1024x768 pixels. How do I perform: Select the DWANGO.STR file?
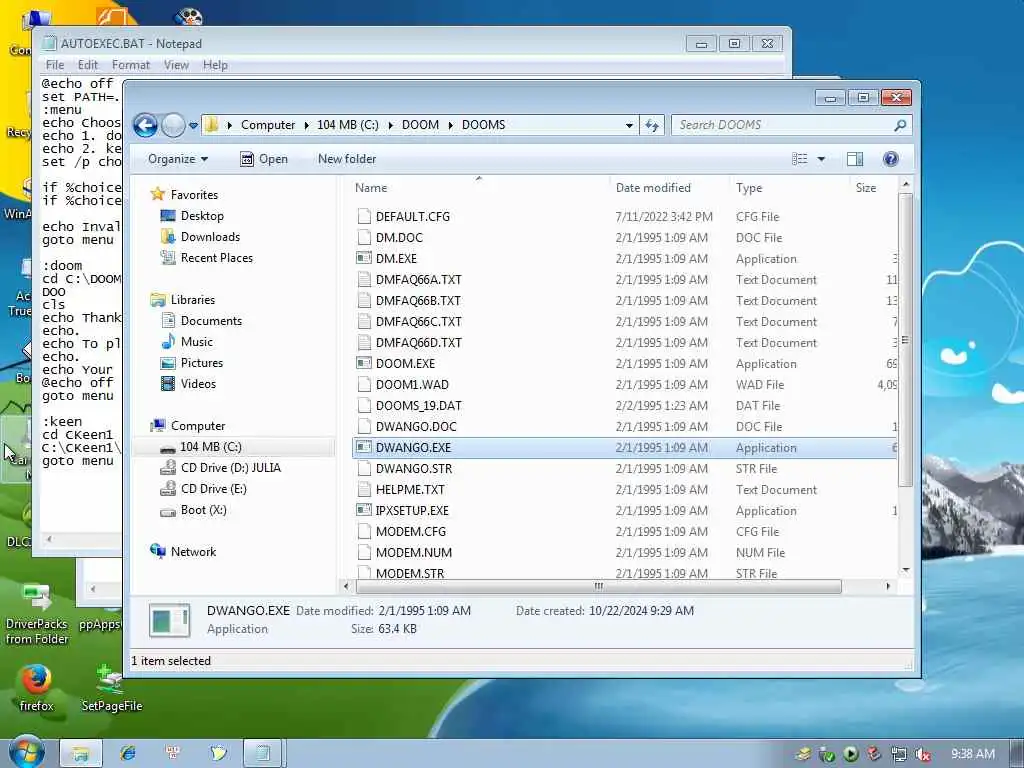(x=414, y=468)
